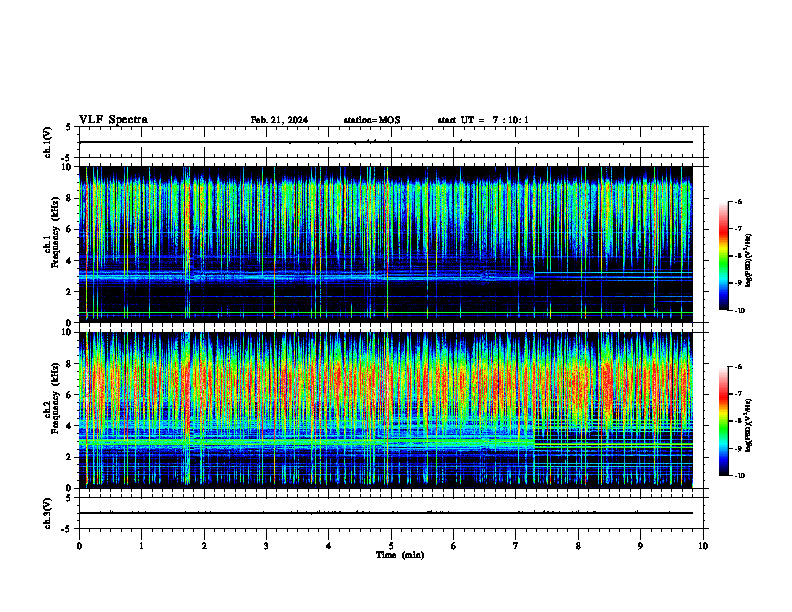
Task: Click time axis tick label "6"
Action: point(454,546)
